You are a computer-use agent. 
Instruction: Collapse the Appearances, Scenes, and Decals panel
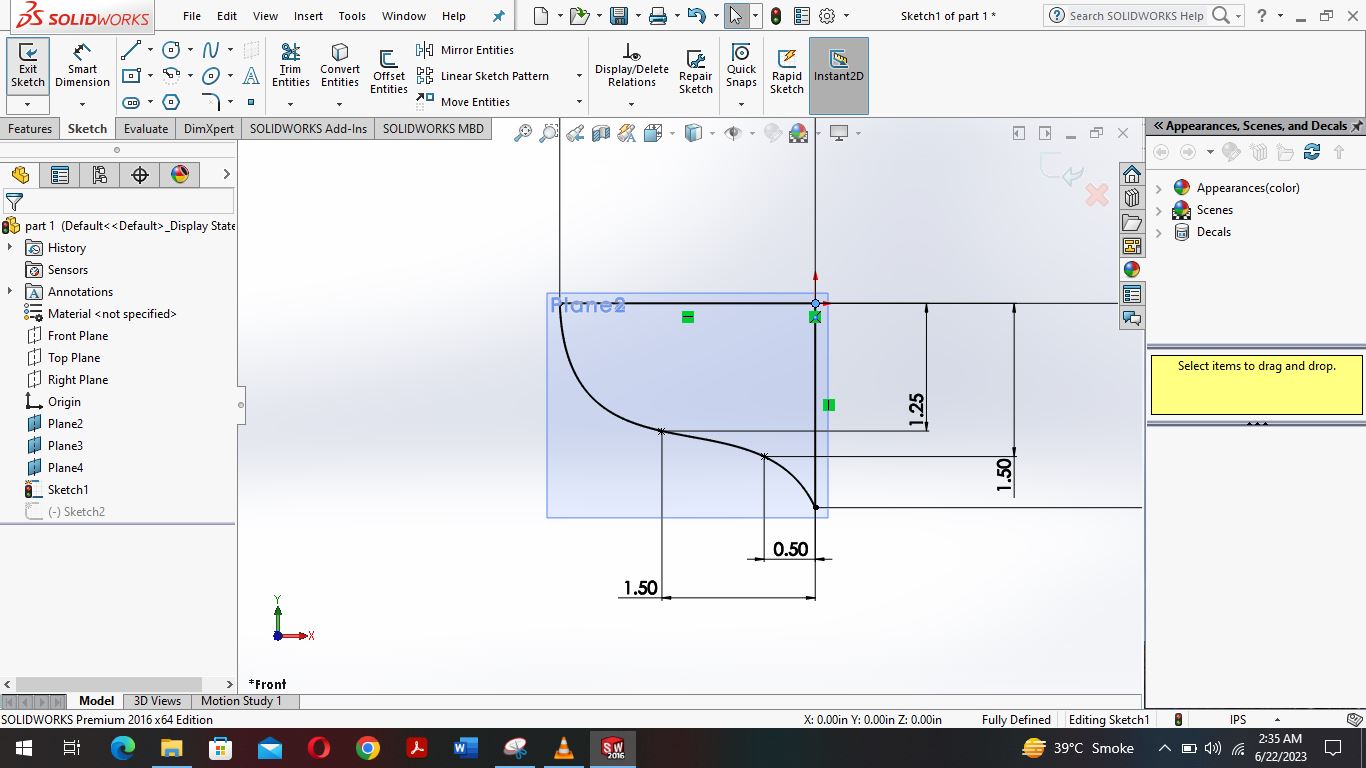1158,126
